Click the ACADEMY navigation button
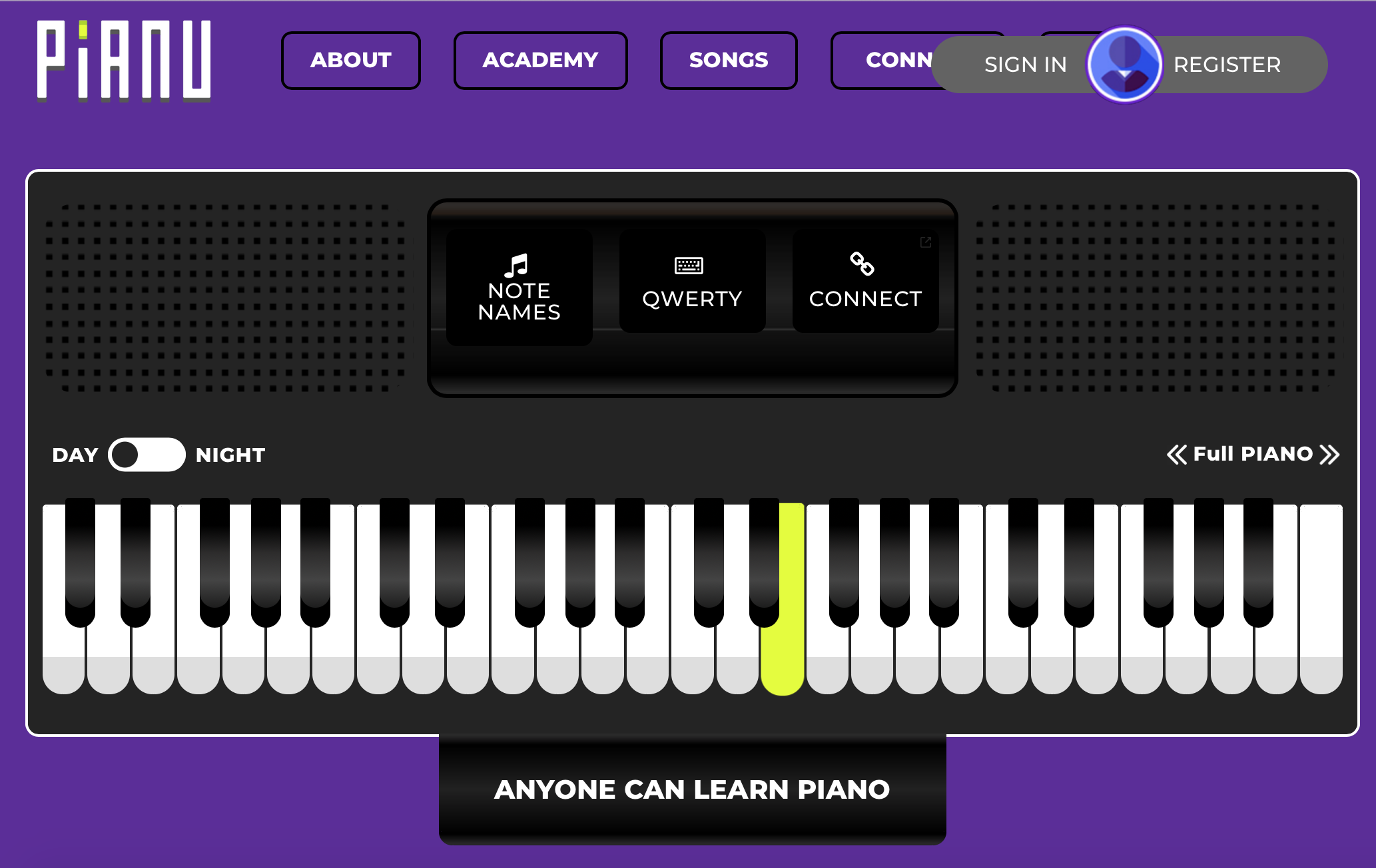This screenshot has height=868, width=1376. click(x=540, y=61)
